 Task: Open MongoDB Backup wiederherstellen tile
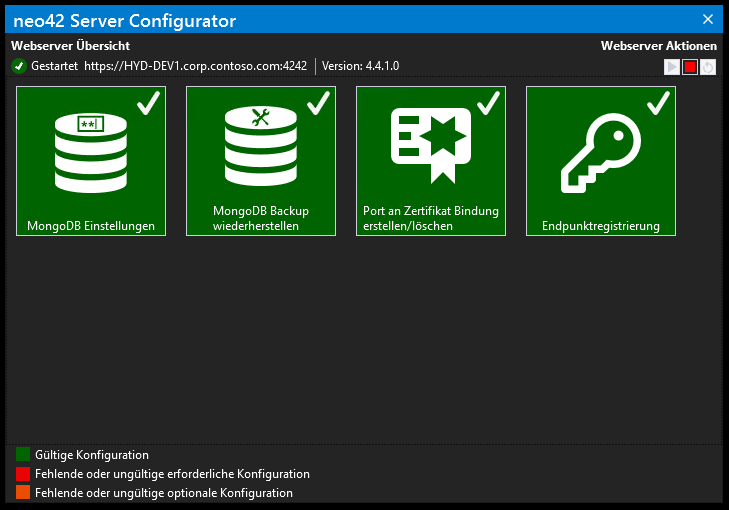click(261, 161)
